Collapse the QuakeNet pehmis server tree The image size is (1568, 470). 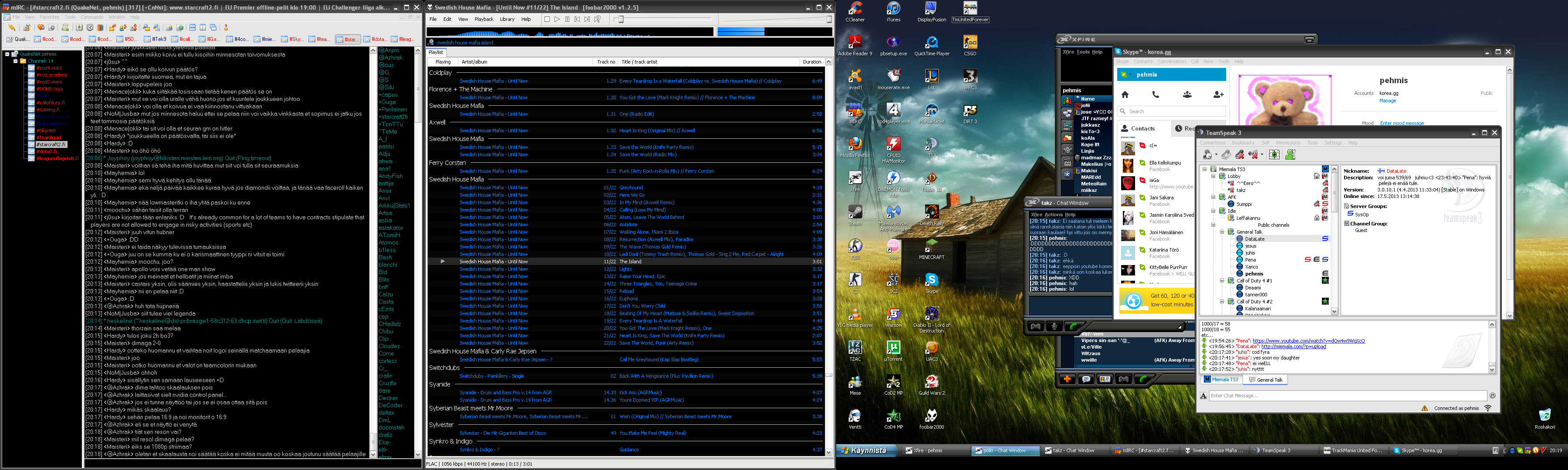[x=7, y=54]
